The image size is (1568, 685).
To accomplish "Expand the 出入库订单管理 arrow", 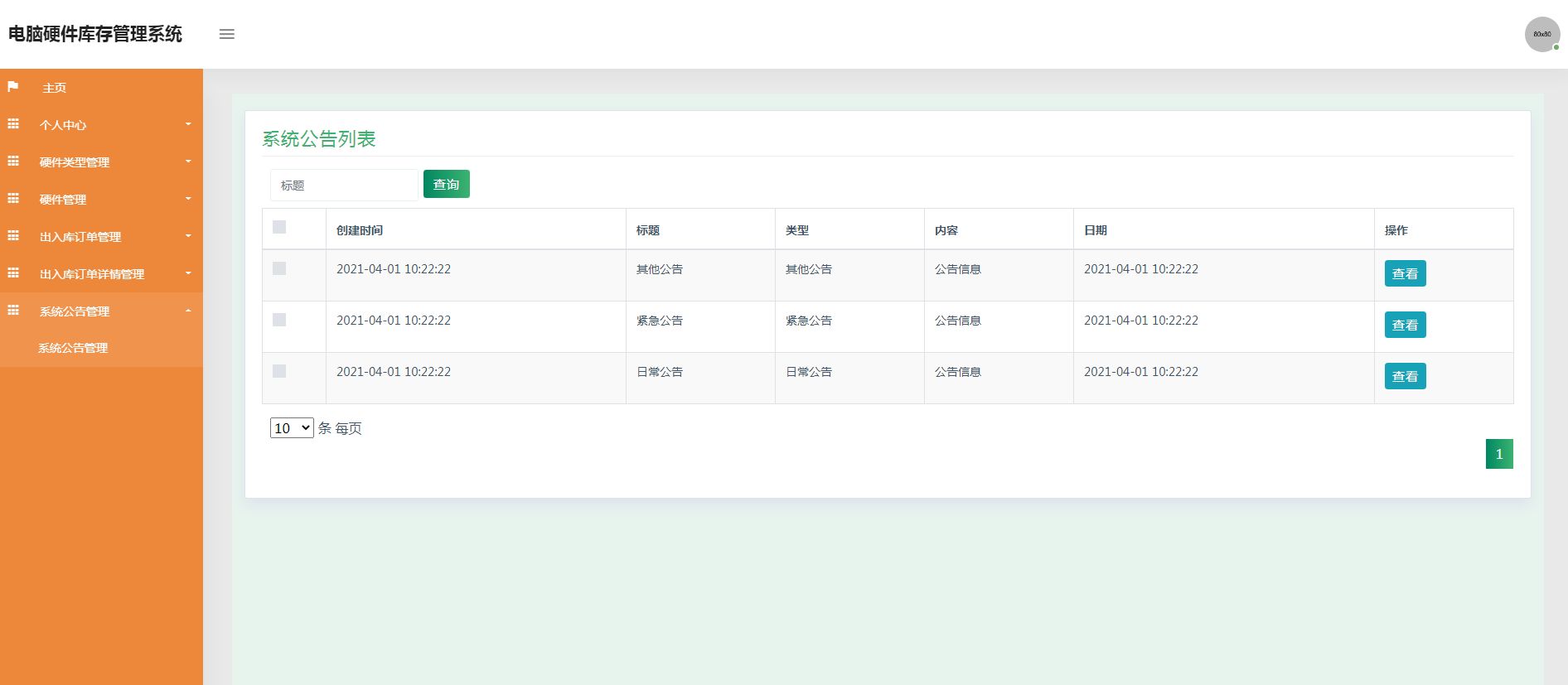I will coord(188,236).
